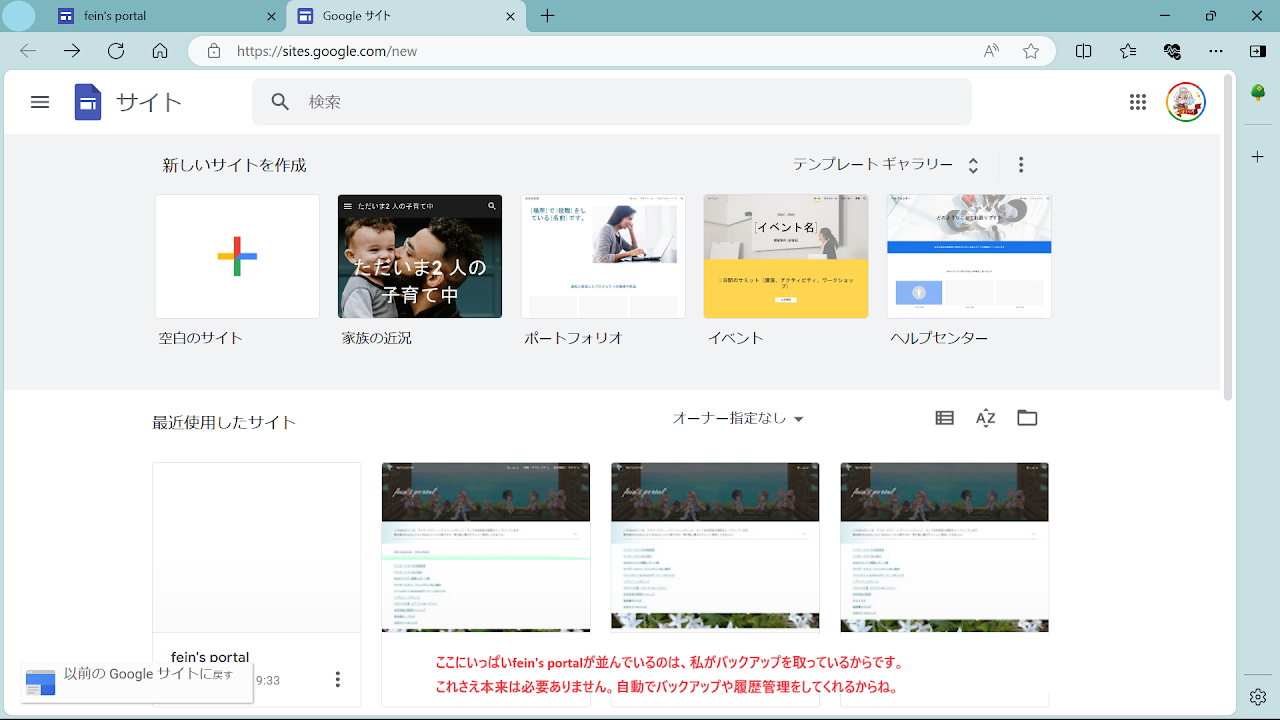
Task: Activate the read aloud icon
Action: click(x=991, y=51)
